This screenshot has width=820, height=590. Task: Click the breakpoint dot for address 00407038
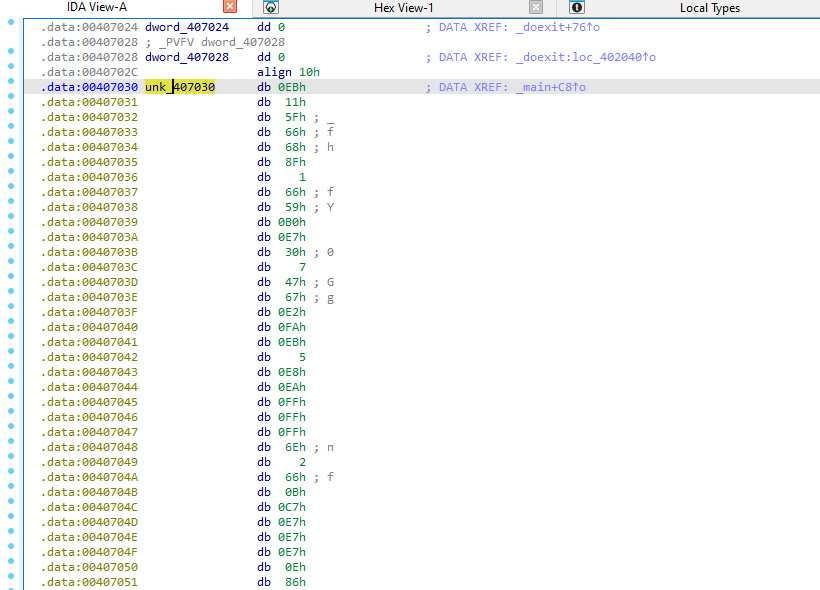[11, 201]
